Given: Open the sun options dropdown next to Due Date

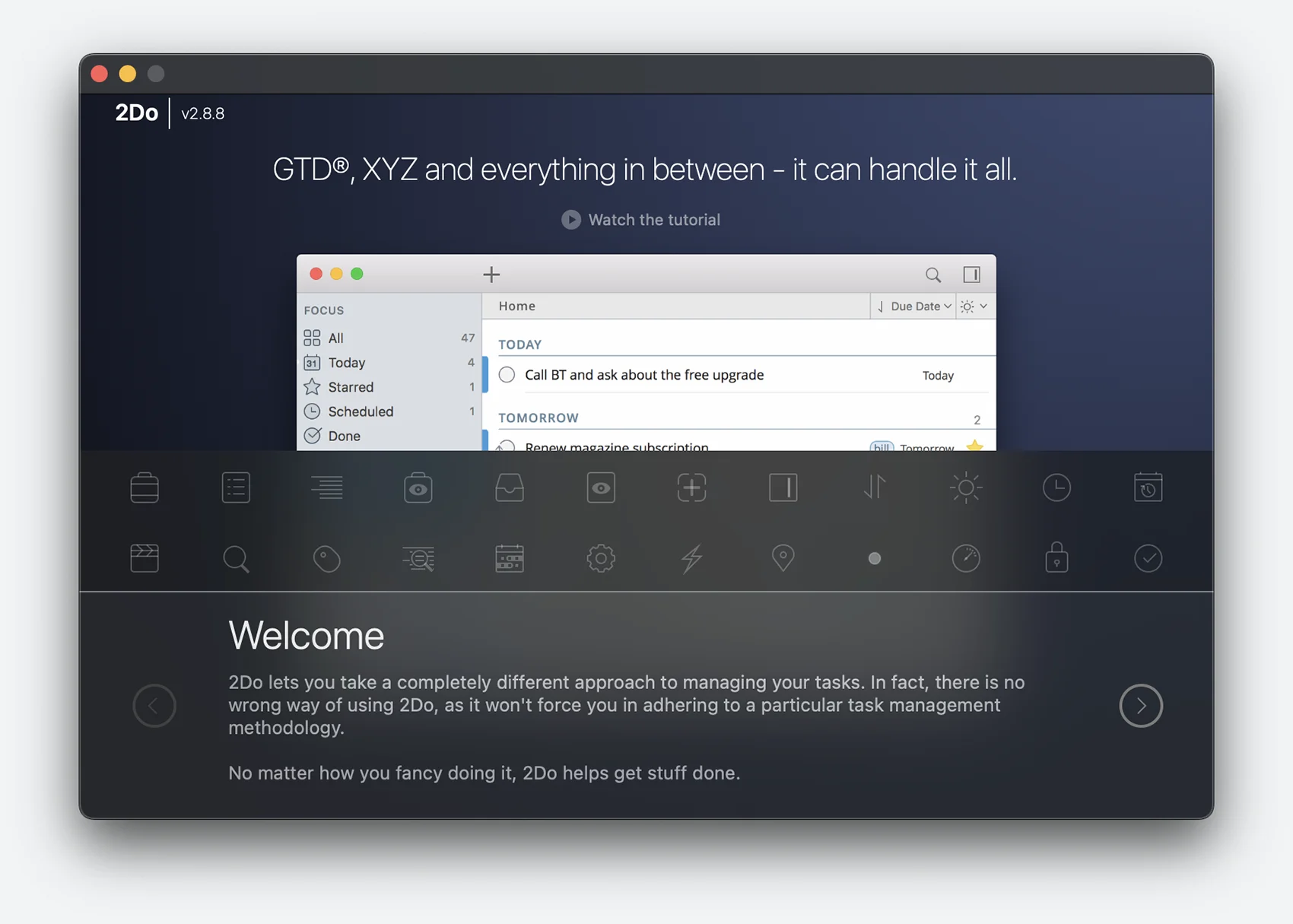Looking at the screenshot, I should coord(974,306).
